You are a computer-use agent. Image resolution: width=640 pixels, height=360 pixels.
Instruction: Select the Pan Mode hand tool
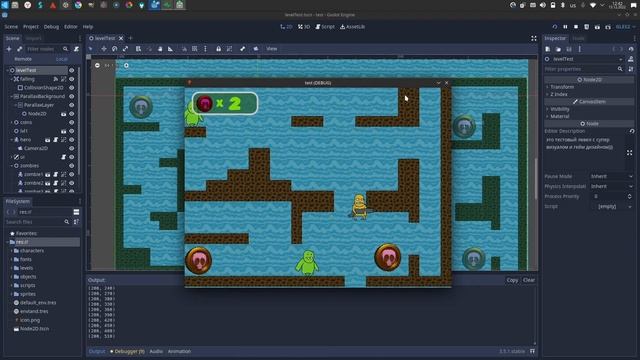[160, 49]
